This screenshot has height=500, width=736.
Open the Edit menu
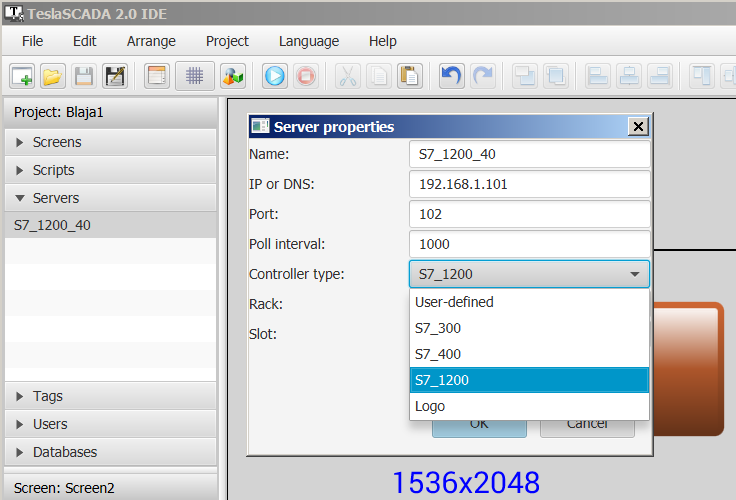tap(84, 41)
